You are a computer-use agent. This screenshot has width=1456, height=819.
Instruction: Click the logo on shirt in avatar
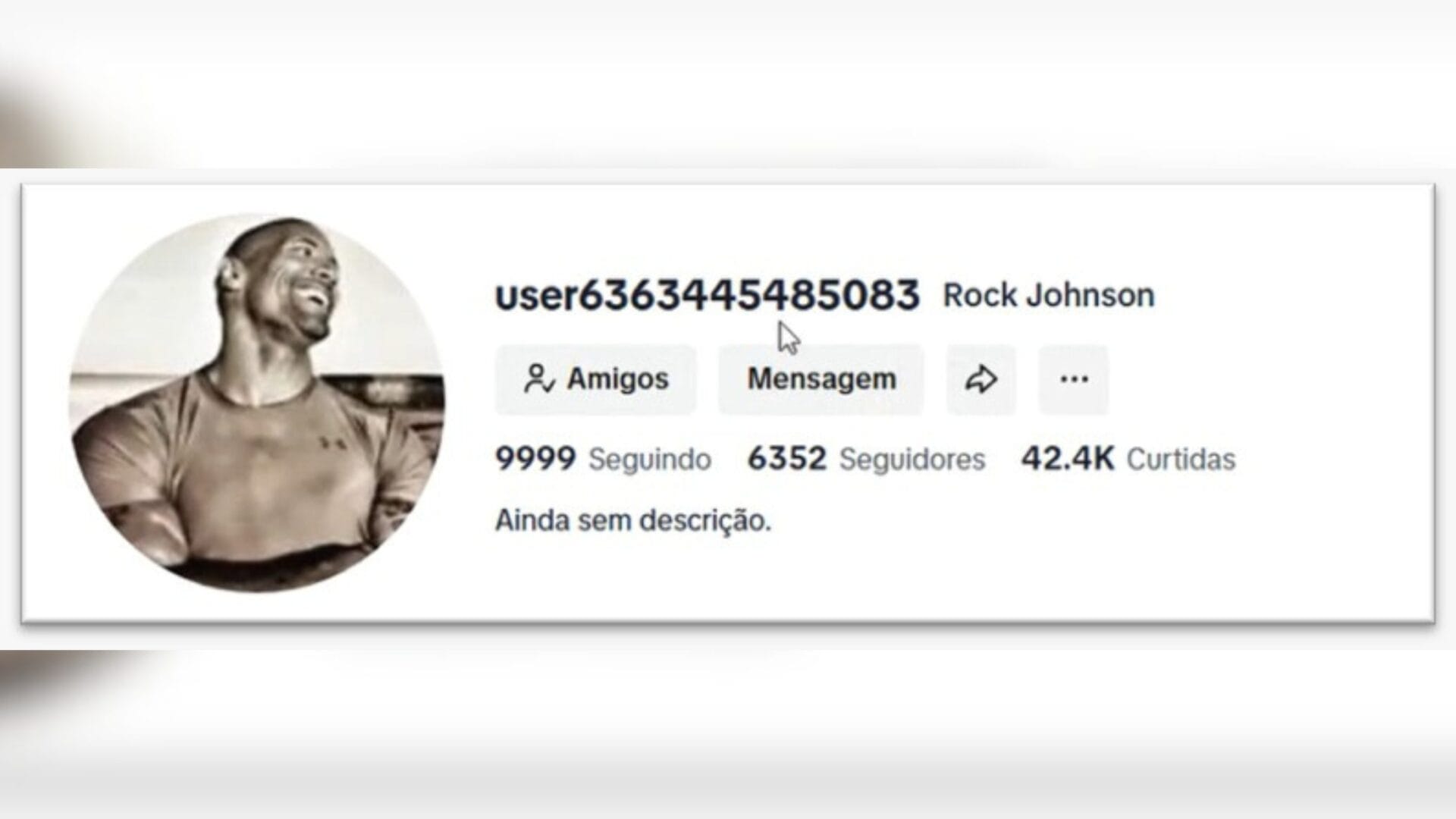pyautogui.click(x=328, y=441)
